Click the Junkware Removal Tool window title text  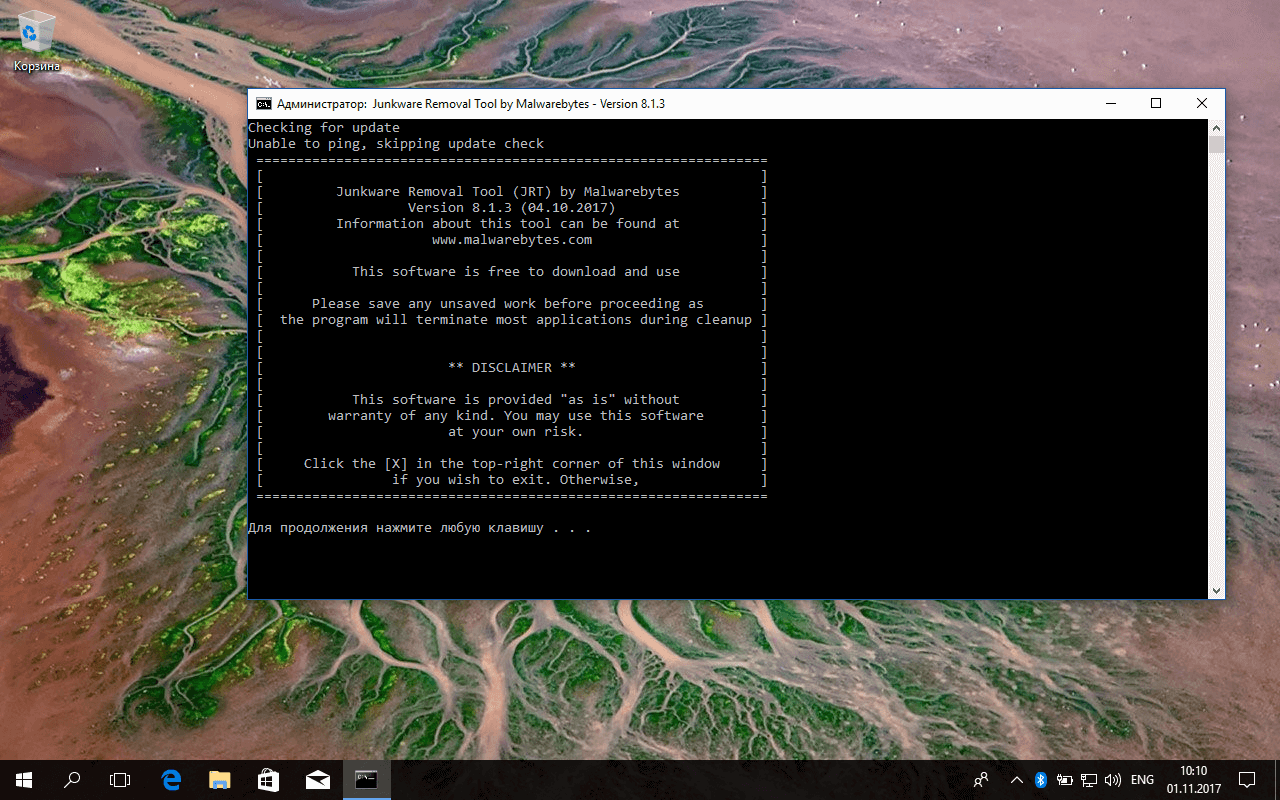tap(471, 104)
